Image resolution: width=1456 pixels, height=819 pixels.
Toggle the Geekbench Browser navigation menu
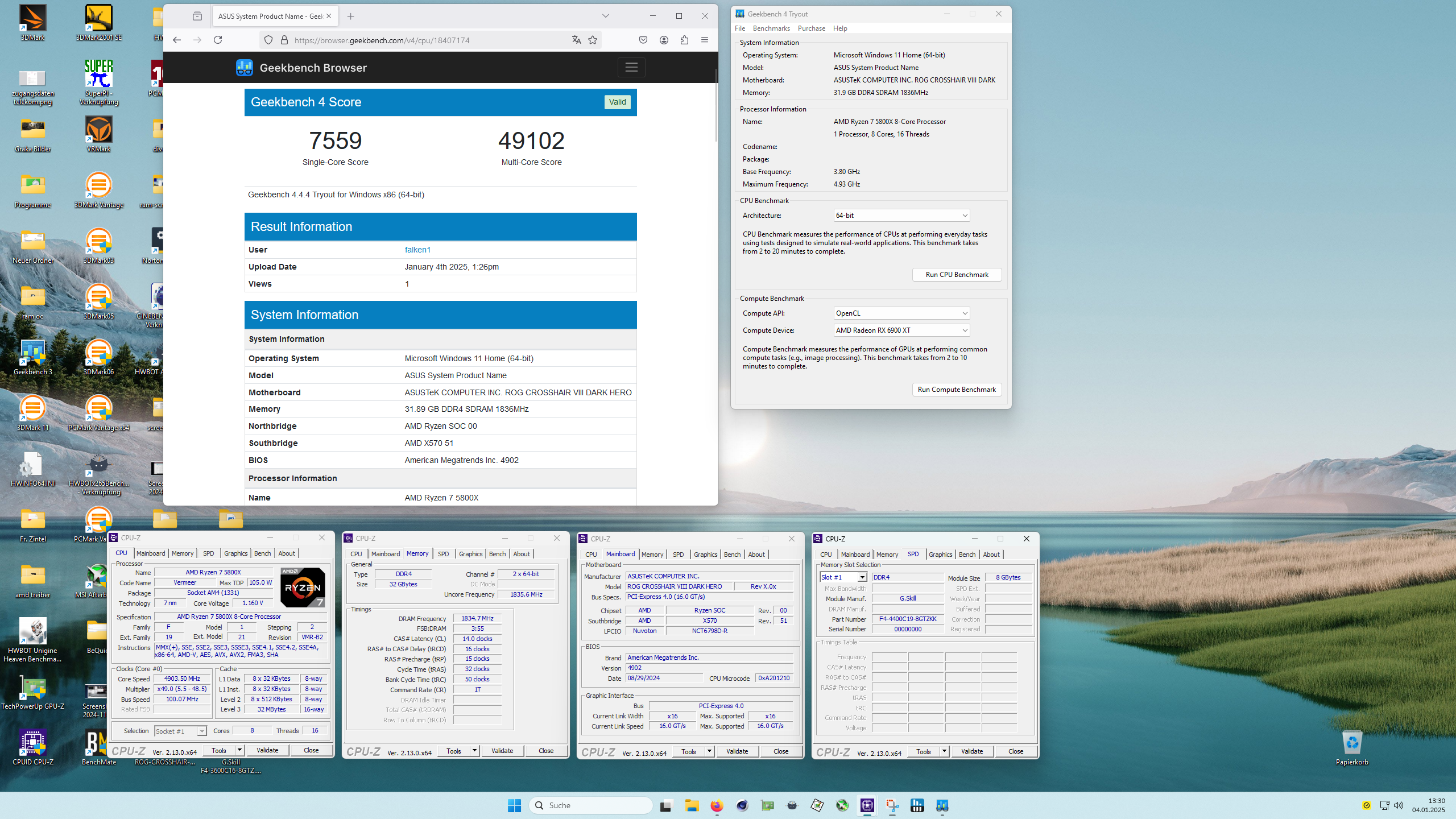click(631, 68)
